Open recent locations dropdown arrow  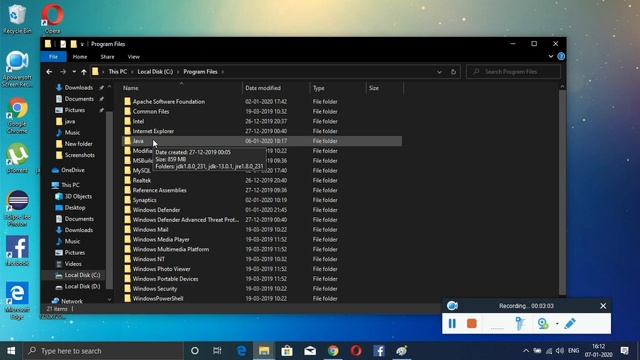(74, 72)
